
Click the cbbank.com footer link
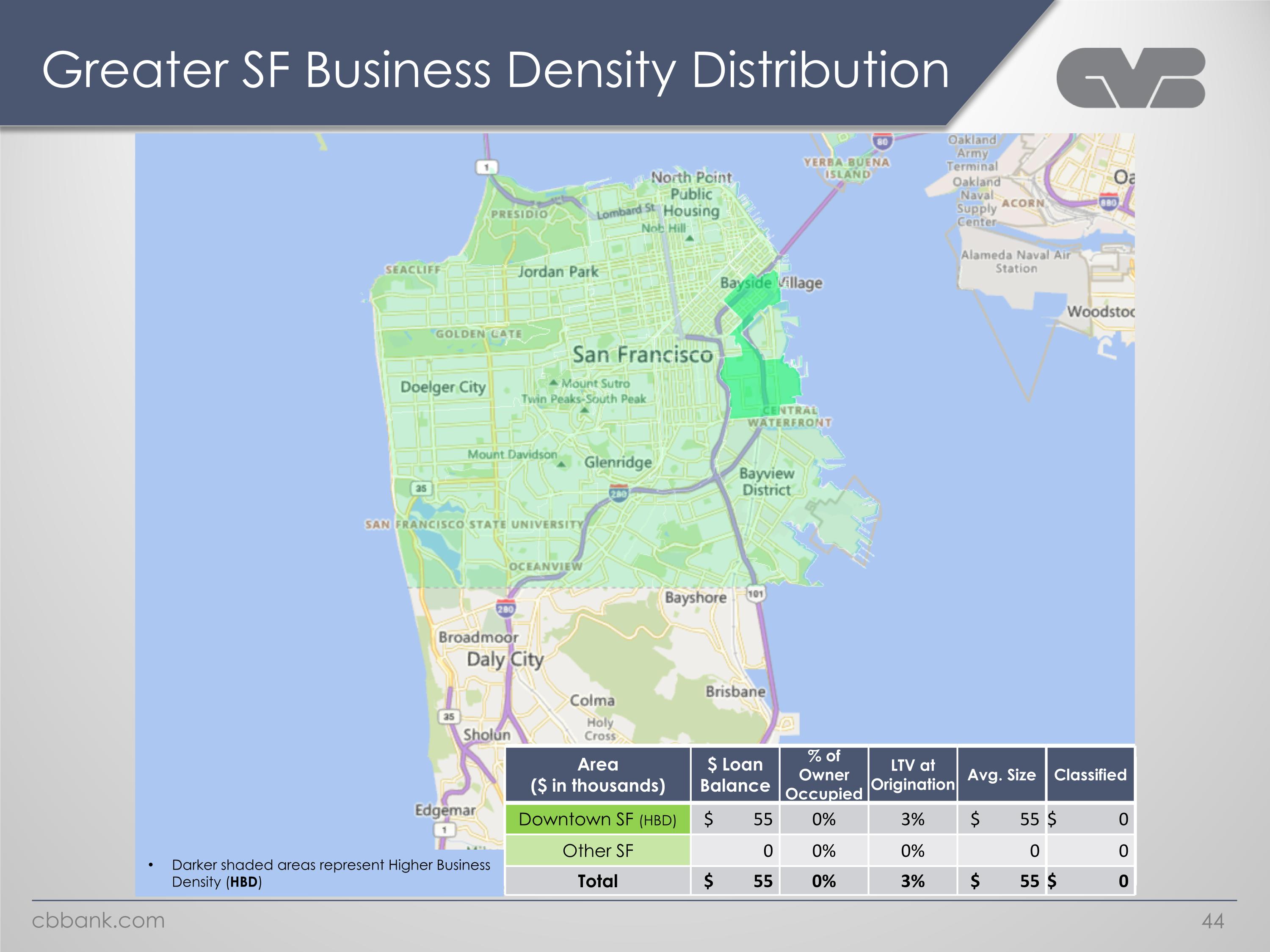pyautogui.click(x=98, y=920)
